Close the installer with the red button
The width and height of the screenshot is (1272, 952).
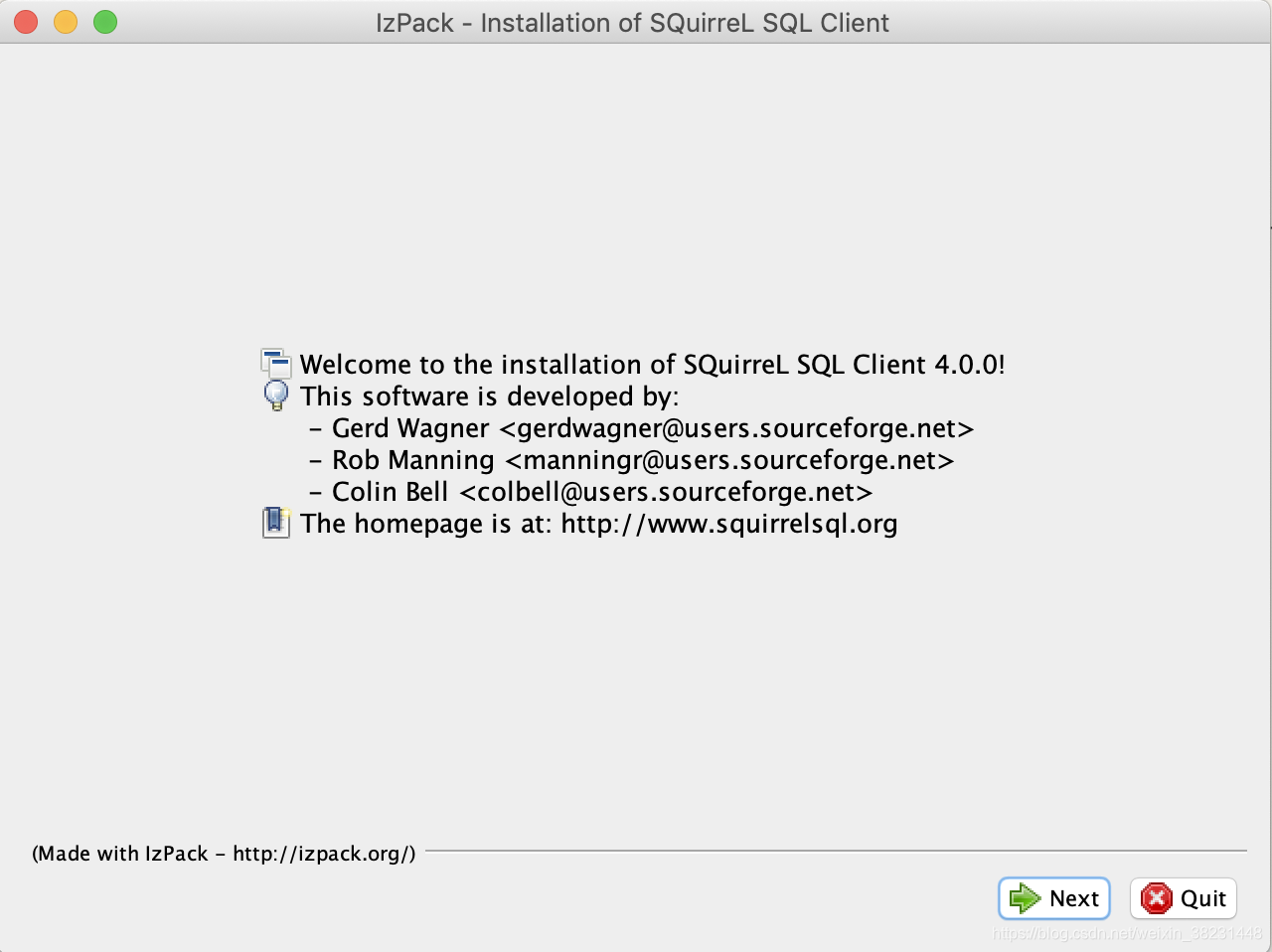[26, 22]
